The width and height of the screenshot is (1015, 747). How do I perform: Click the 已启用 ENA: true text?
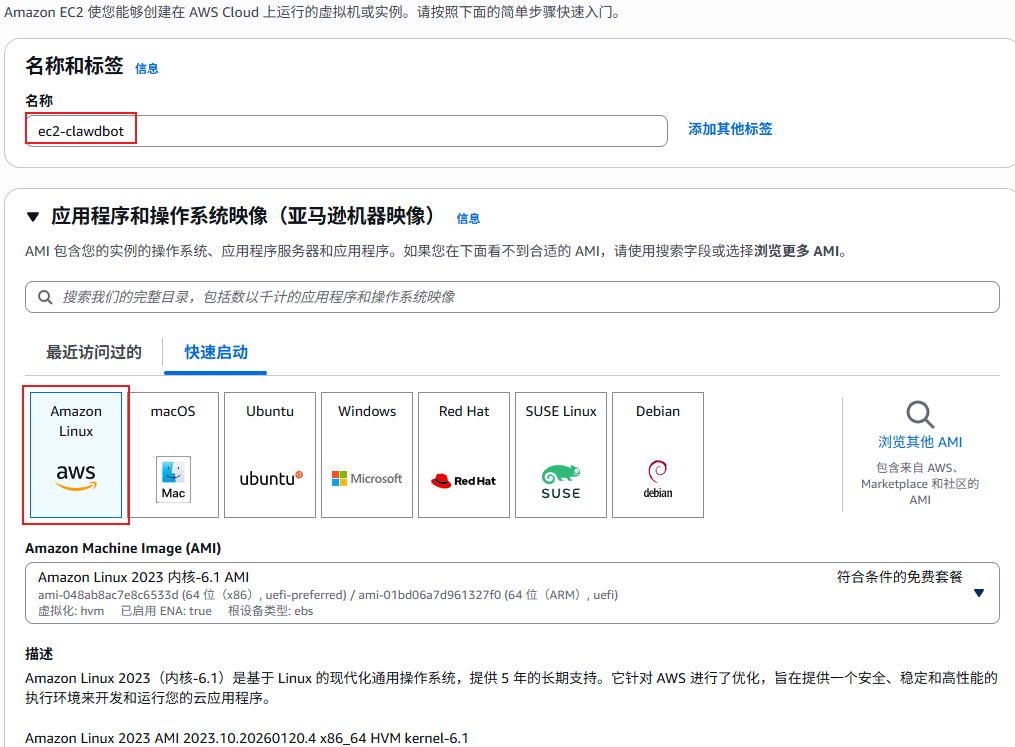click(x=166, y=611)
